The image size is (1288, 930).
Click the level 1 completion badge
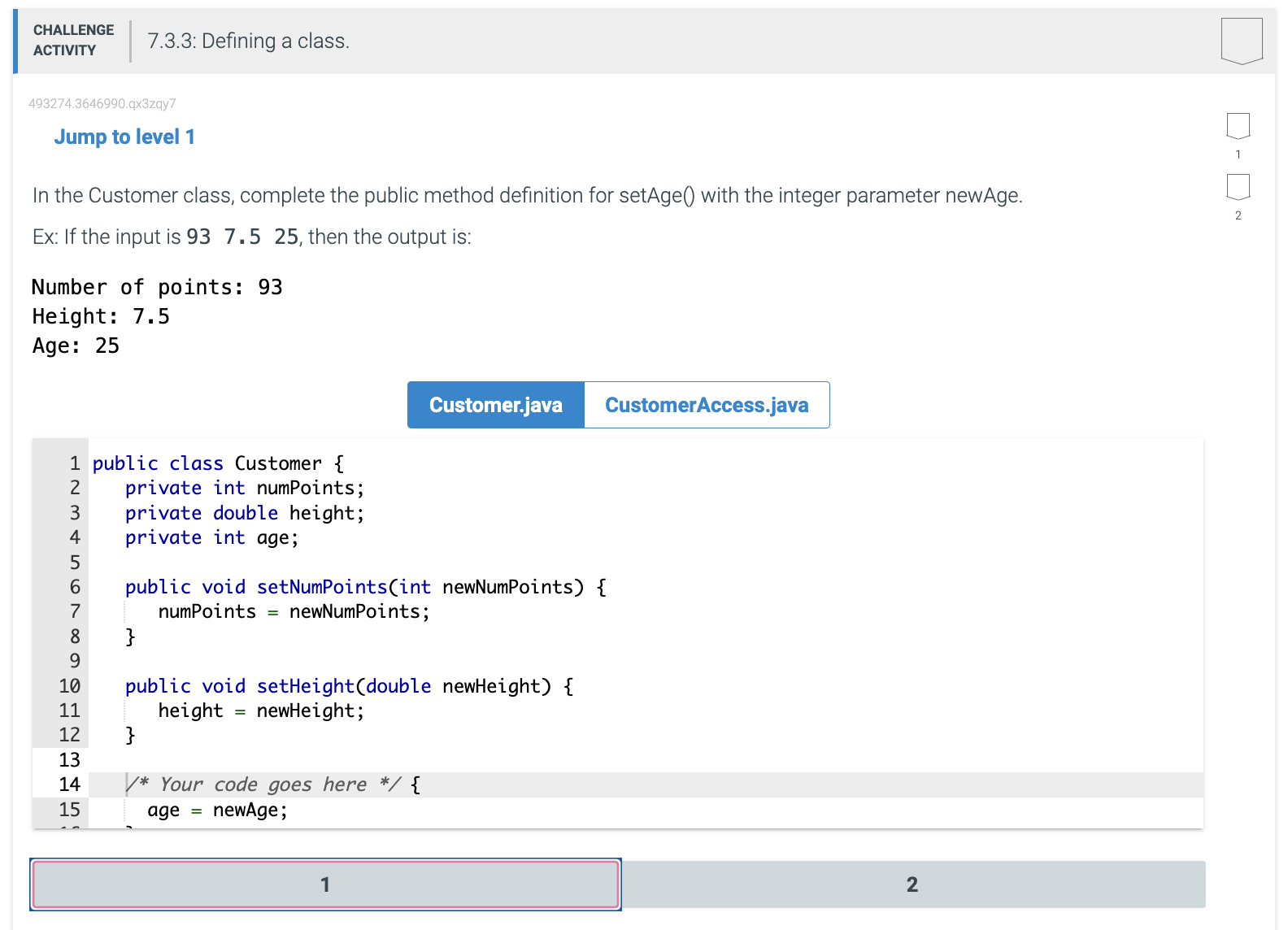(x=1238, y=126)
